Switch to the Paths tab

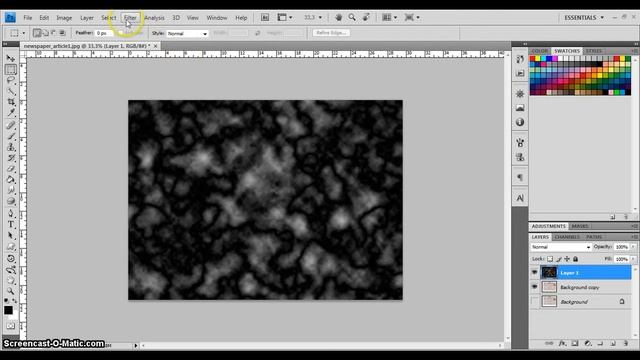pyautogui.click(x=594, y=237)
